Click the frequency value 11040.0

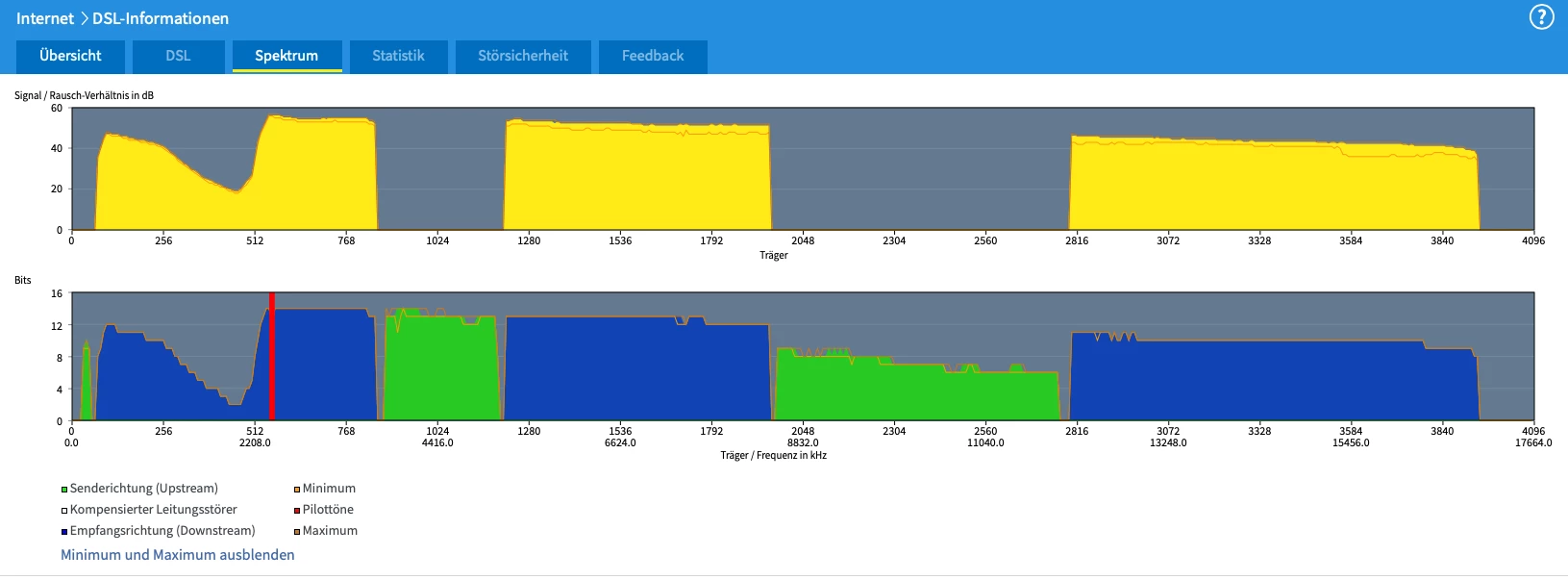pos(985,442)
